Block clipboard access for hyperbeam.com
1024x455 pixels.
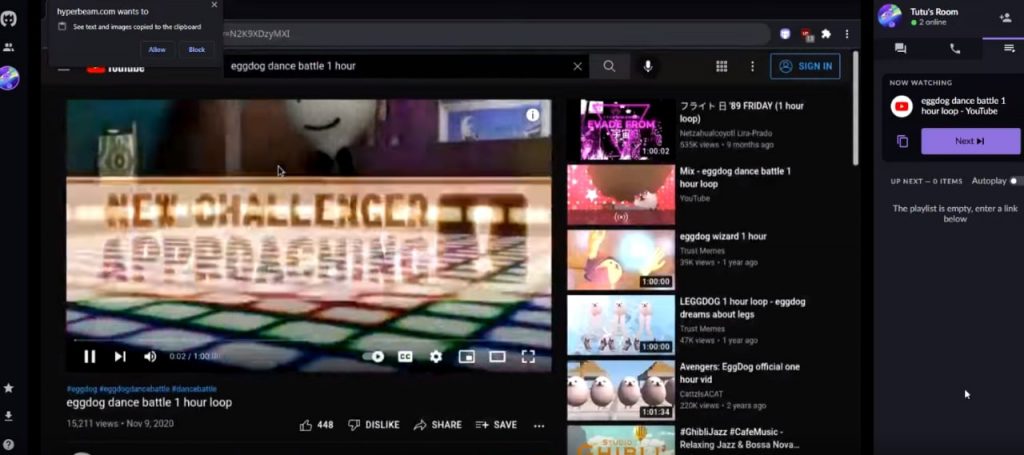pyautogui.click(x=197, y=50)
